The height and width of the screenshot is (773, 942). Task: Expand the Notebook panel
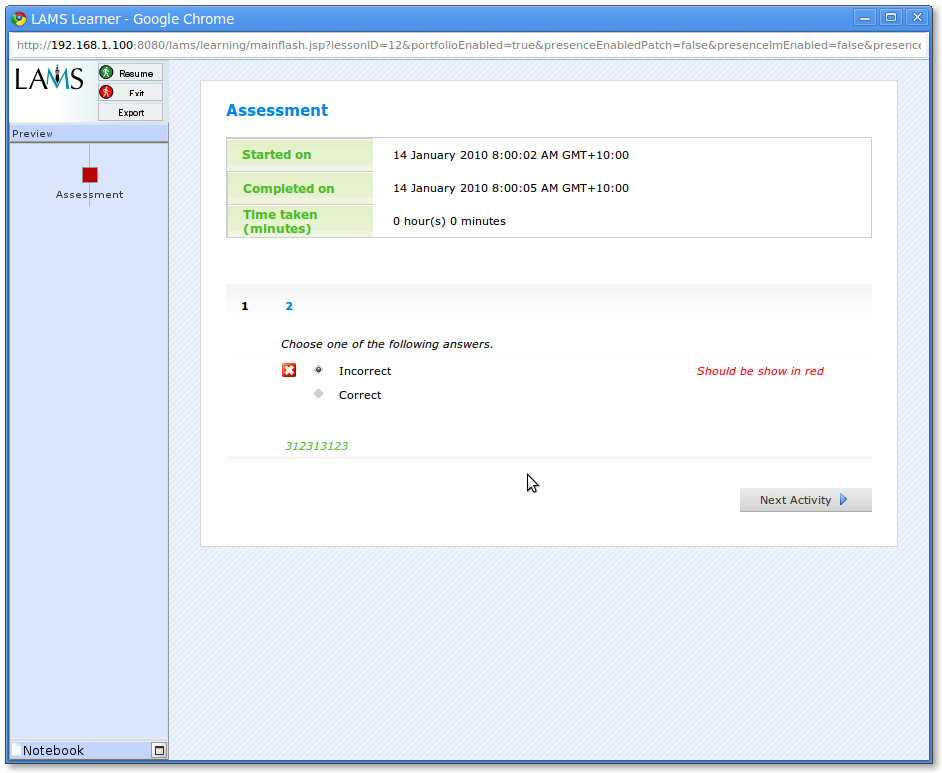click(158, 750)
